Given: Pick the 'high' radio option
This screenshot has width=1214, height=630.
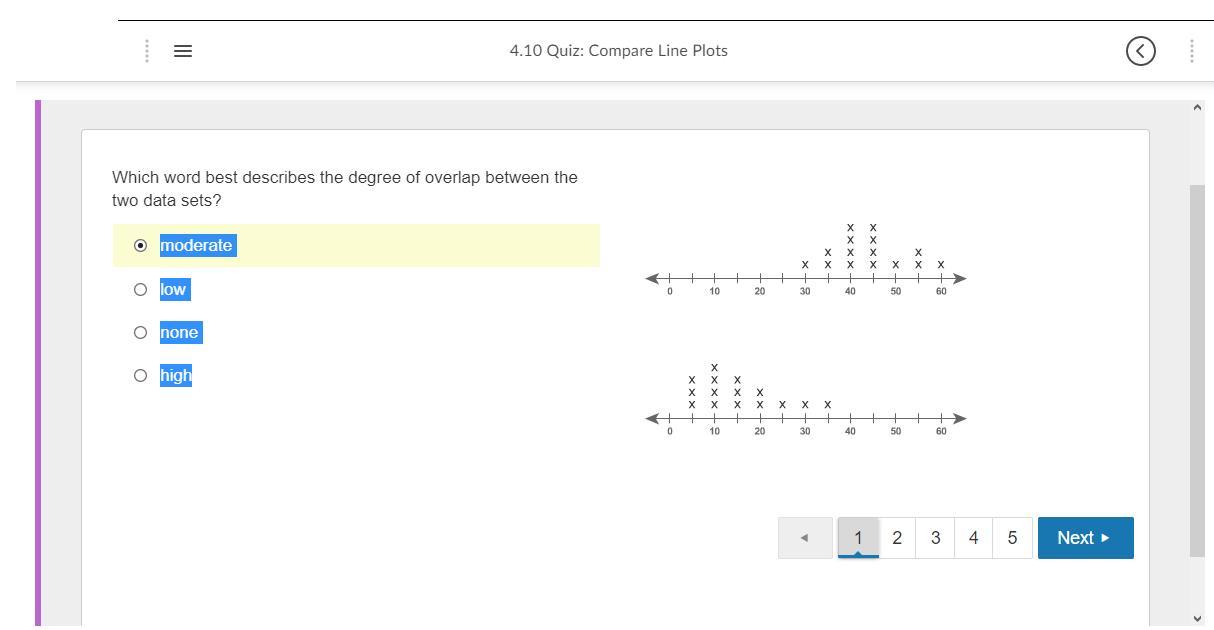Looking at the screenshot, I should click(x=140, y=376).
